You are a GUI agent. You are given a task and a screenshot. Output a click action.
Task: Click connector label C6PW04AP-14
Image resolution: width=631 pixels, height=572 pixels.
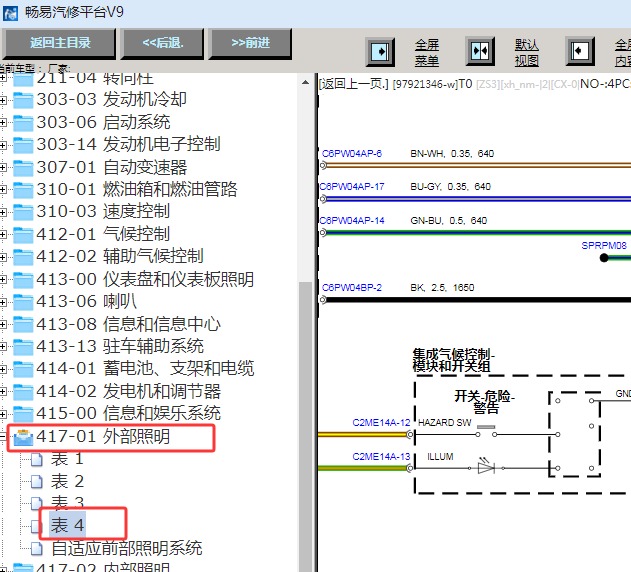[x=352, y=221]
